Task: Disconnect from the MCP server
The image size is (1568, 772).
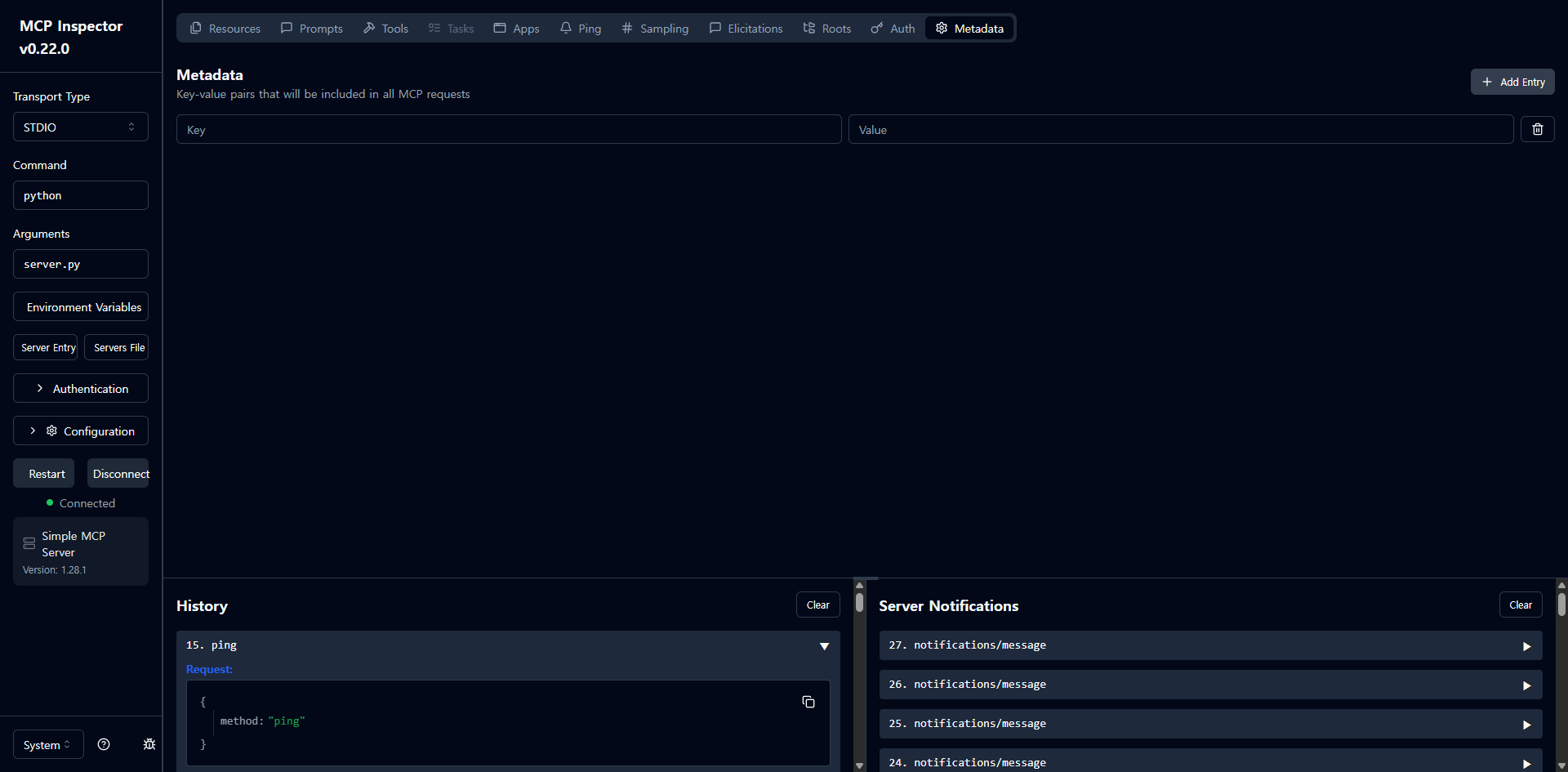Action: click(x=118, y=473)
